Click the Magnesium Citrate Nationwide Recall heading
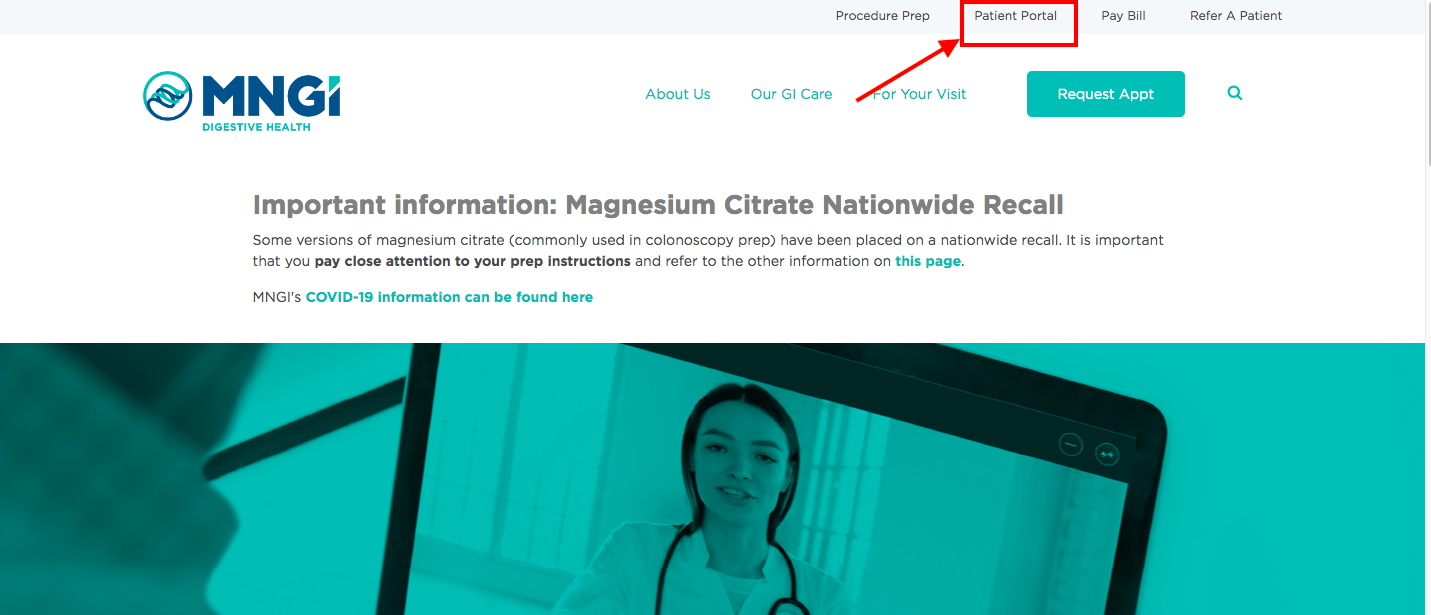This screenshot has height=615, width=1431. (x=658, y=205)
